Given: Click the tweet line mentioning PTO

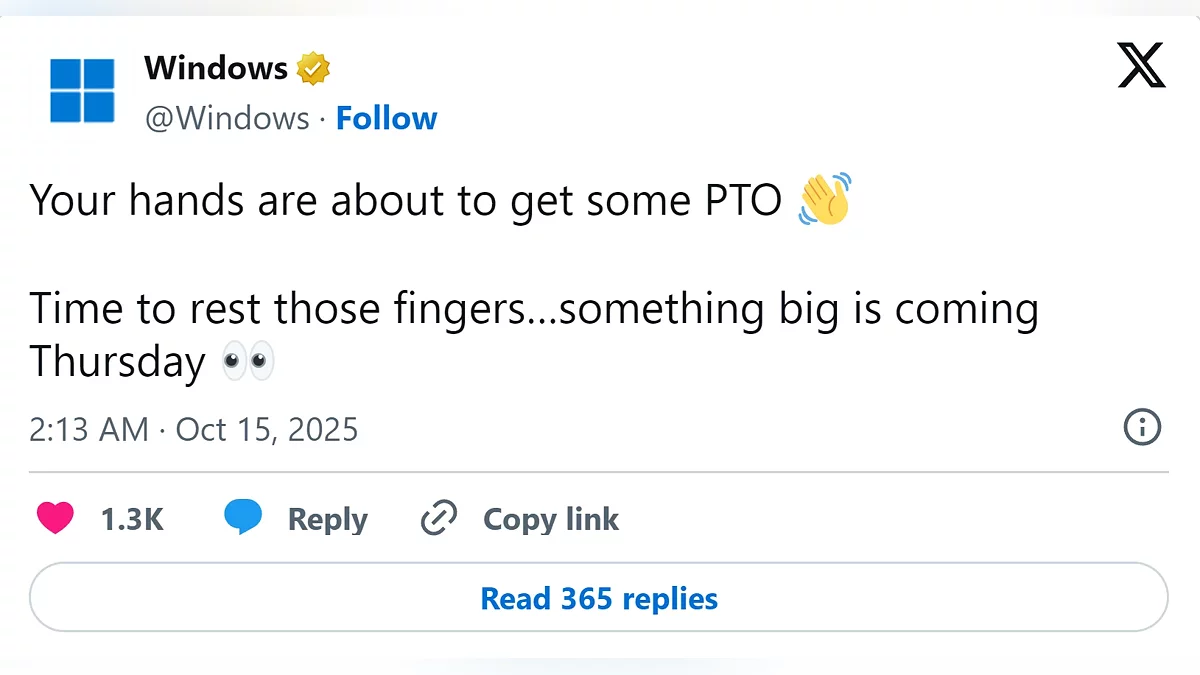Looking at the screenshot, I should (x=405, y=201).
